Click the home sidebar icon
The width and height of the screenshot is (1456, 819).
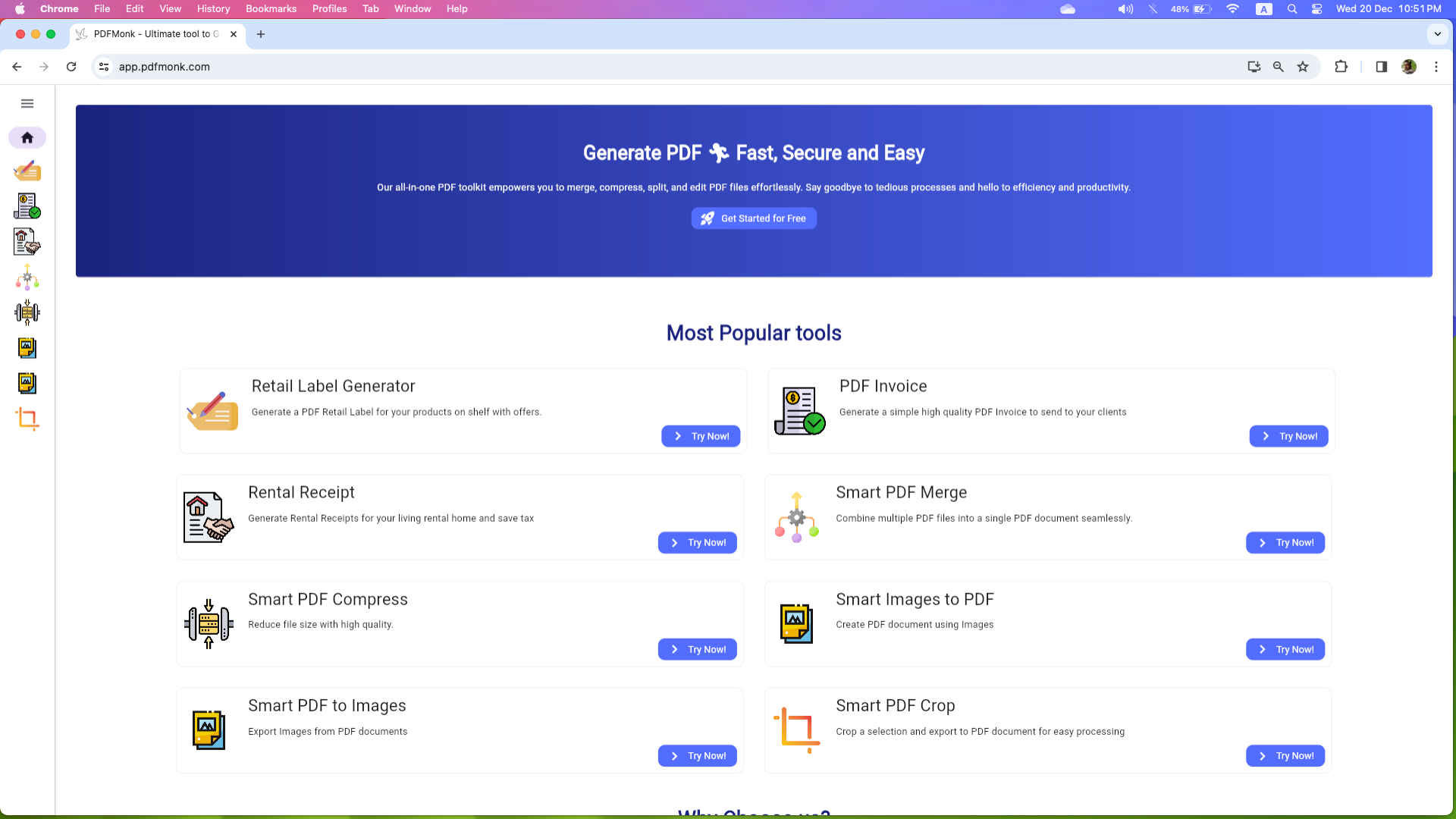(x=27, y=137)
